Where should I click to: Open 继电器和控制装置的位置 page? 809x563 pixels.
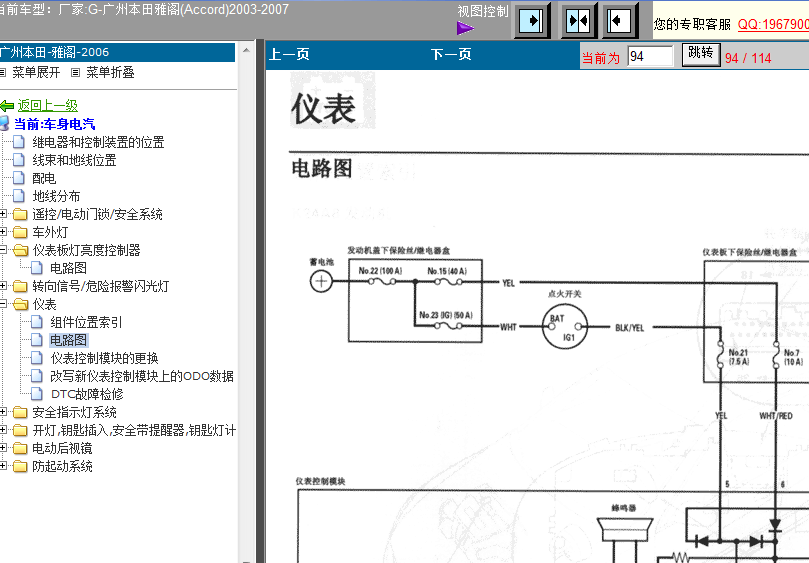(98, 142)
